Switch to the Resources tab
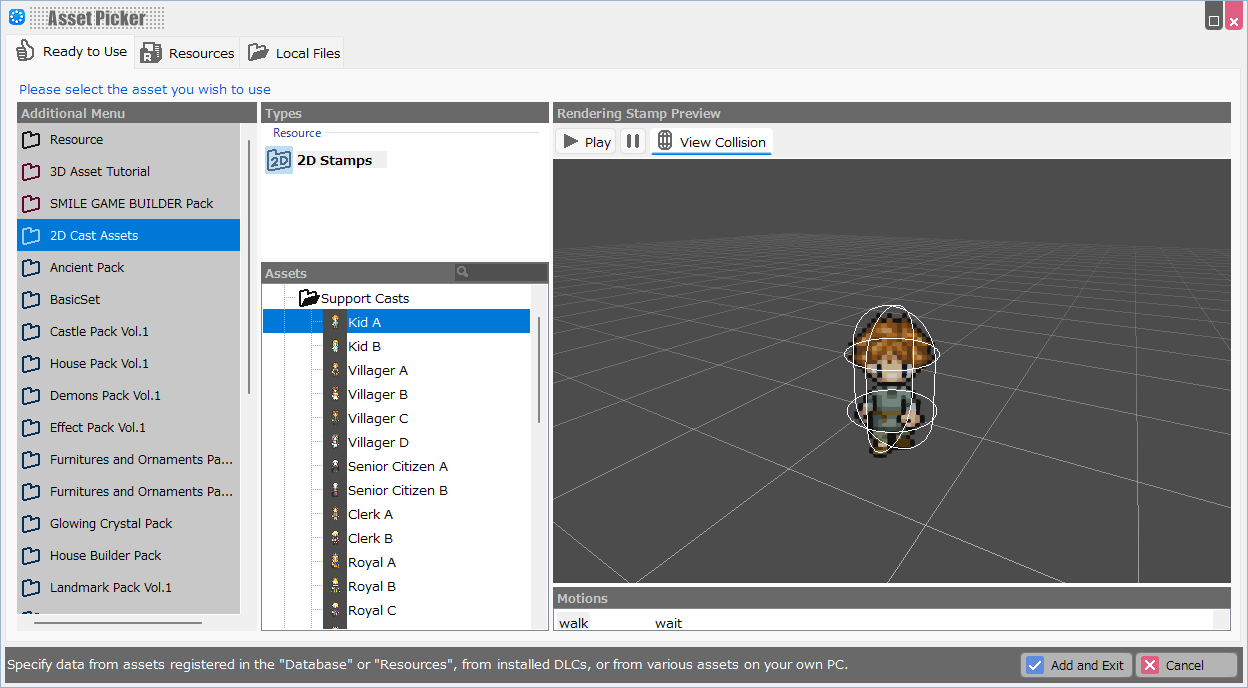Image resolution: width=1248 pixels, height=688 pixels. [x=188, y=53]
